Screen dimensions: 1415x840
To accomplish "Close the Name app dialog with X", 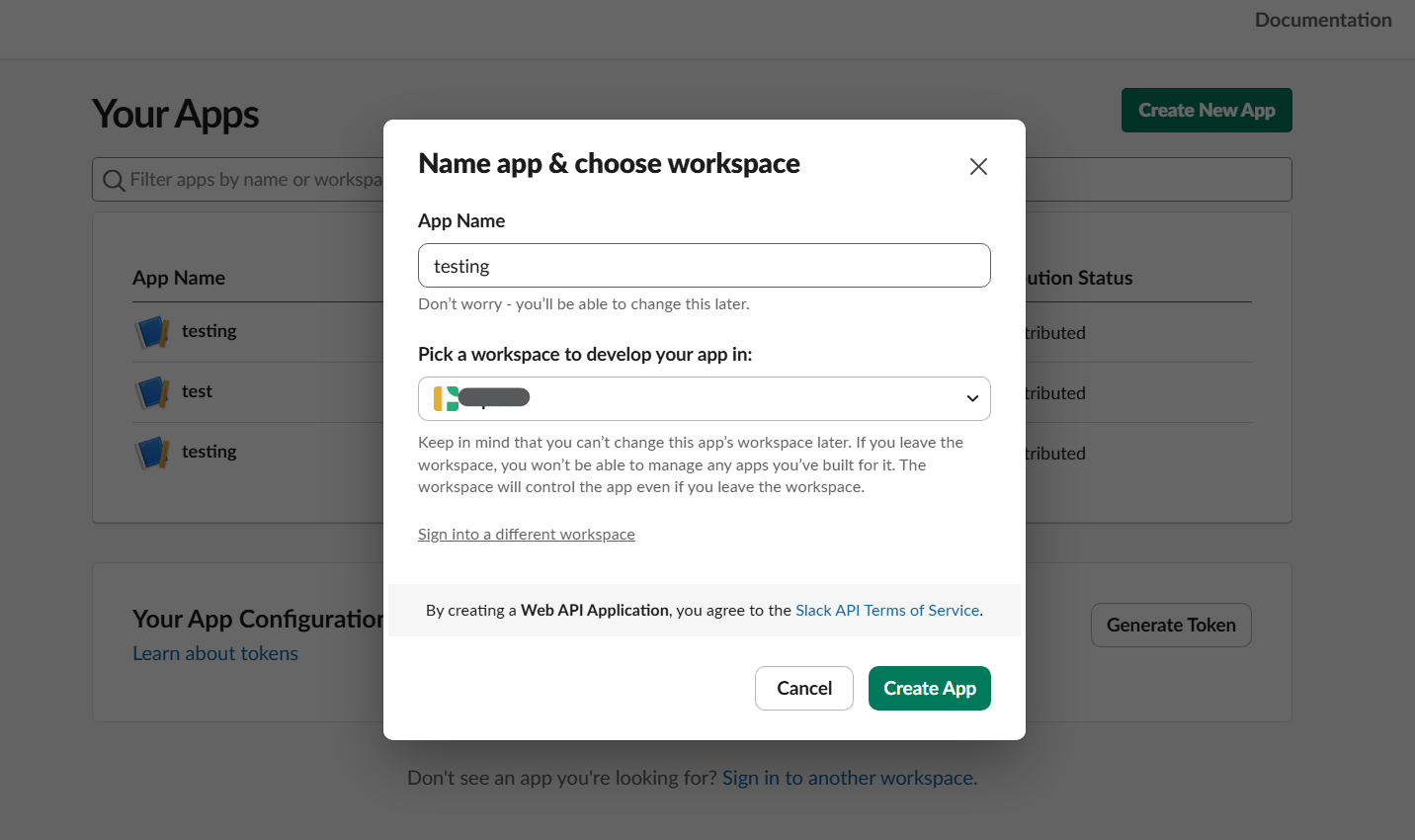I will point(978,166).
